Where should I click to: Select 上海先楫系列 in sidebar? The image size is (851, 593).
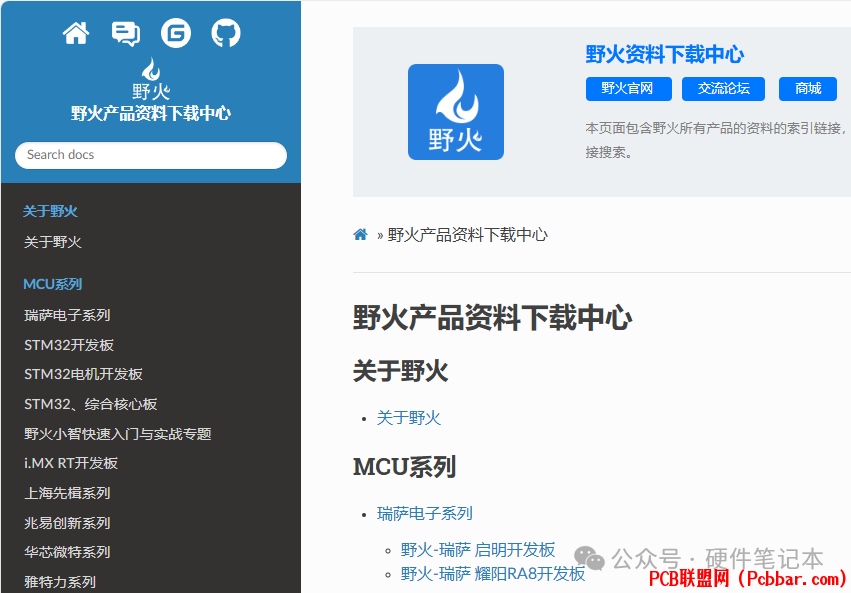click(x=67, y=493)
